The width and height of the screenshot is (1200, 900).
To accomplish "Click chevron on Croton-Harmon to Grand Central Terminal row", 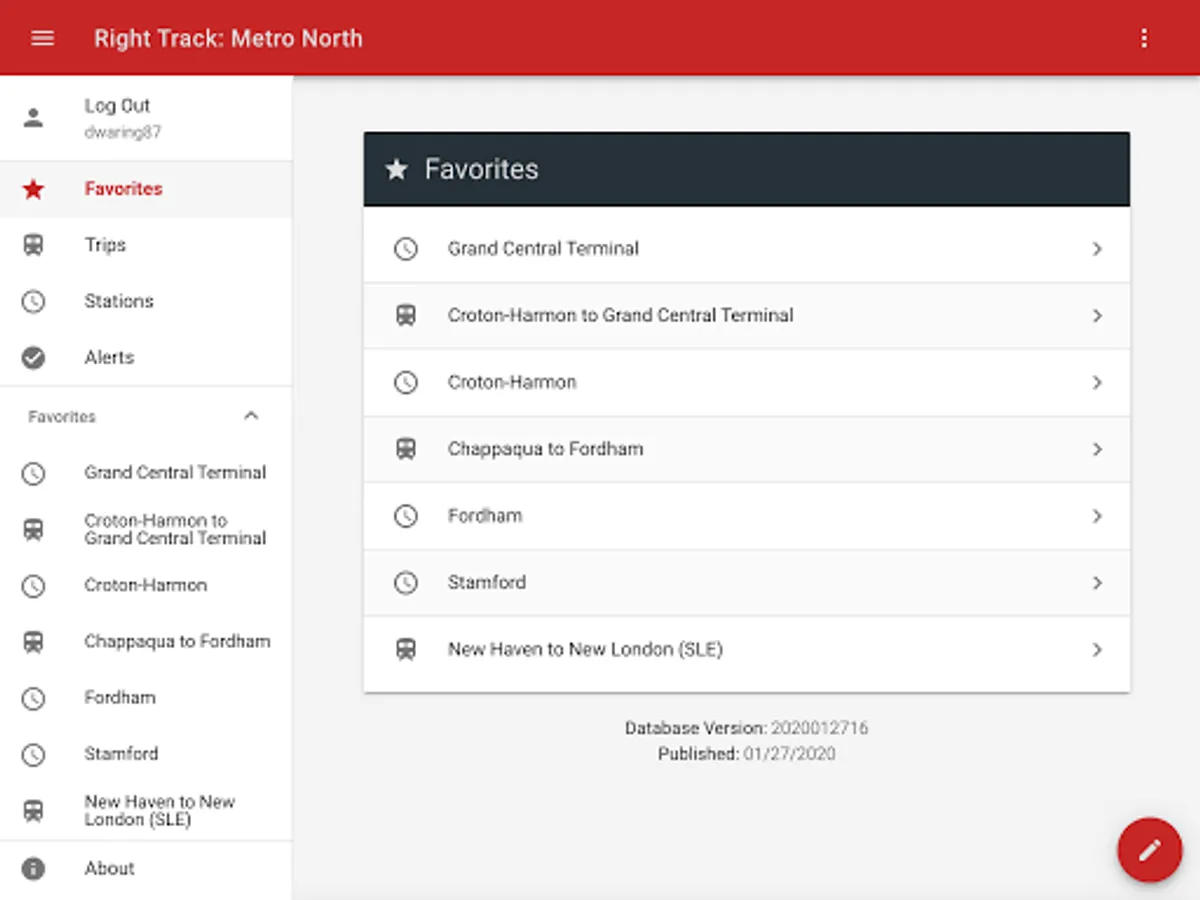I will pos(1097,316).
